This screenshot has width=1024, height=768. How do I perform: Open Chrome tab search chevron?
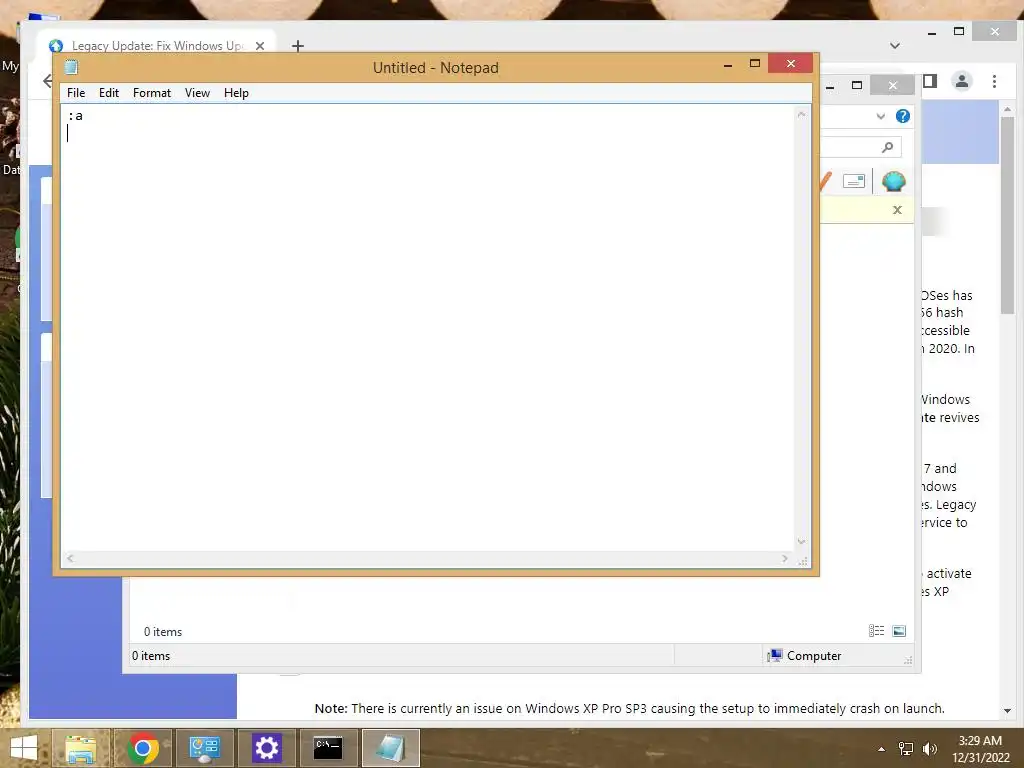(895, 46)
